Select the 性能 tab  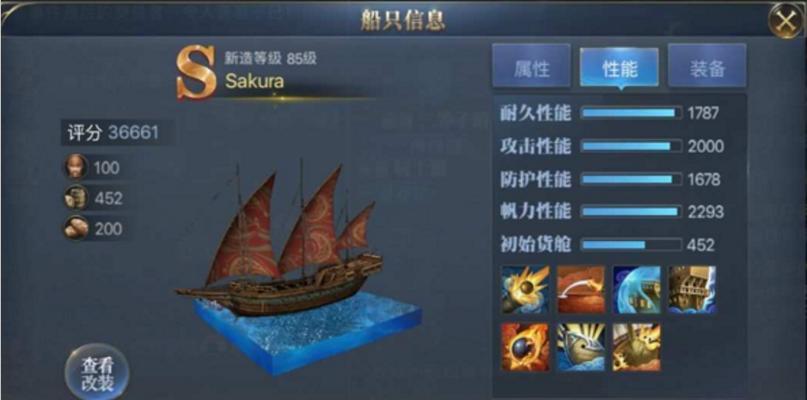pyautogui.click(x=619, y=67)
